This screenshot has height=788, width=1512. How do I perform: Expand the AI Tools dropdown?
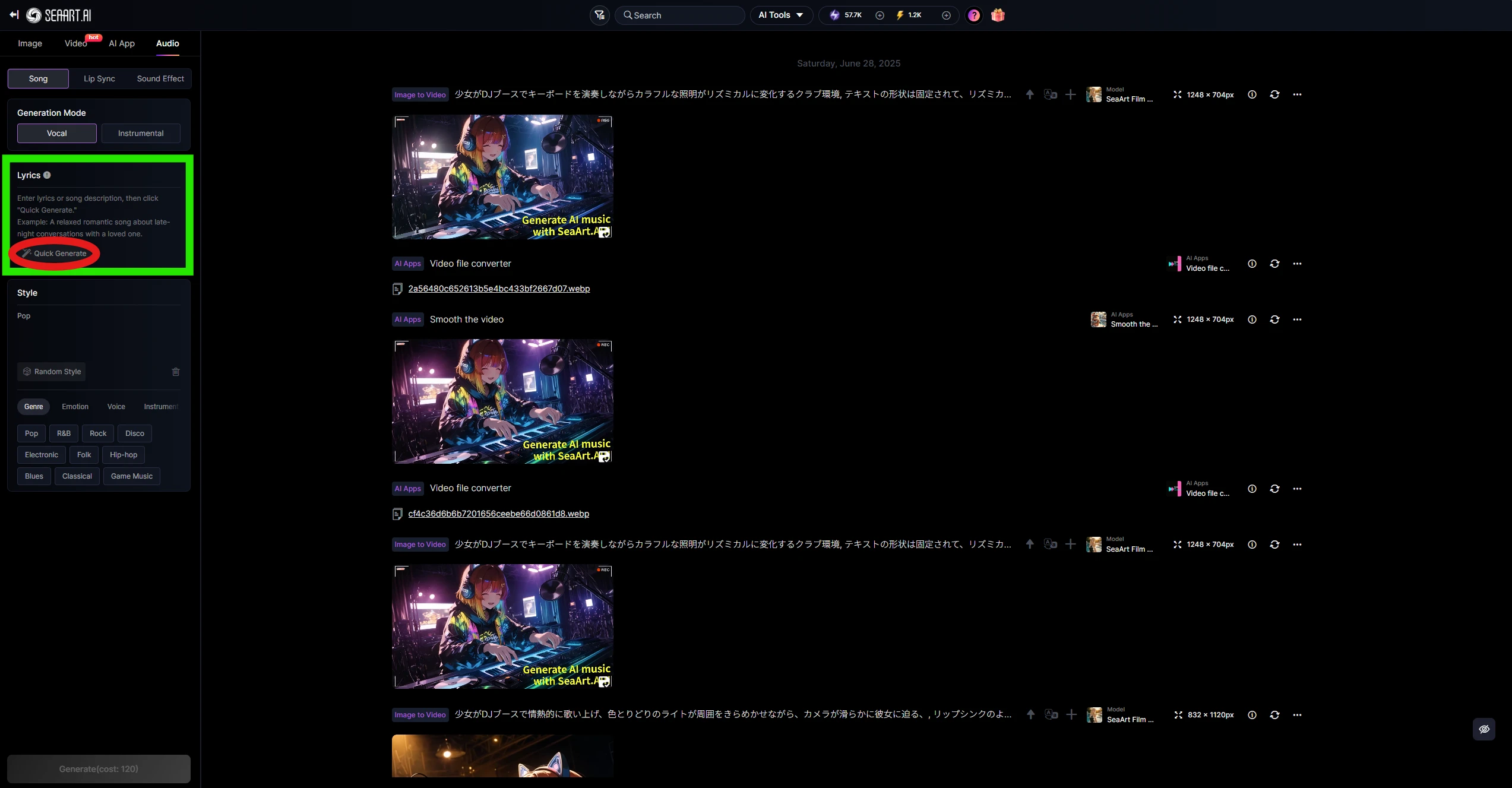click(x=780, y=15)
